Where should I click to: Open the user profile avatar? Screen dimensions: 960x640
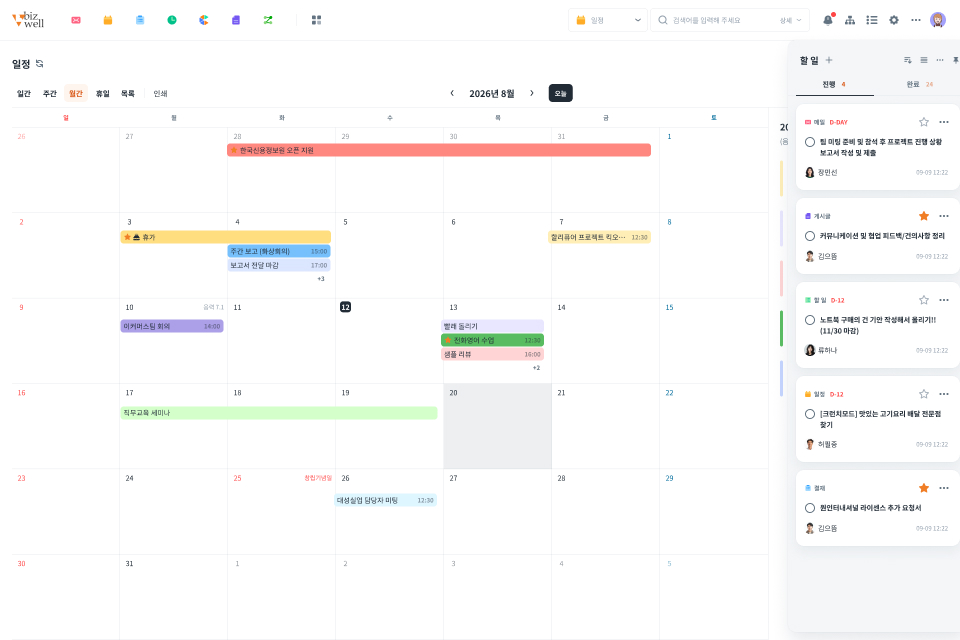pyautogui.click(x=938, y=20)
